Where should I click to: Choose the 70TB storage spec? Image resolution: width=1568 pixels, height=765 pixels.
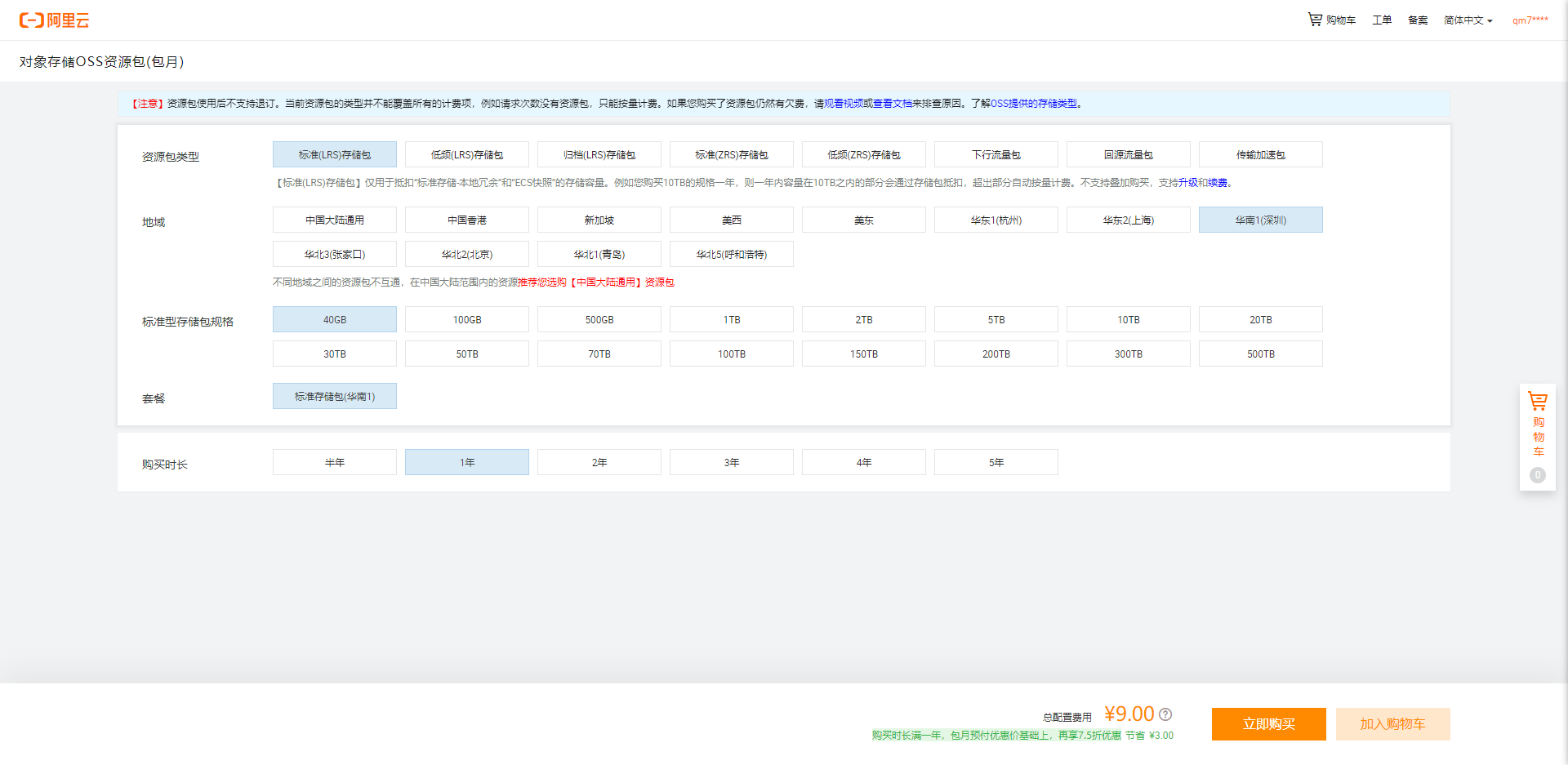click(x=599, y=354)
